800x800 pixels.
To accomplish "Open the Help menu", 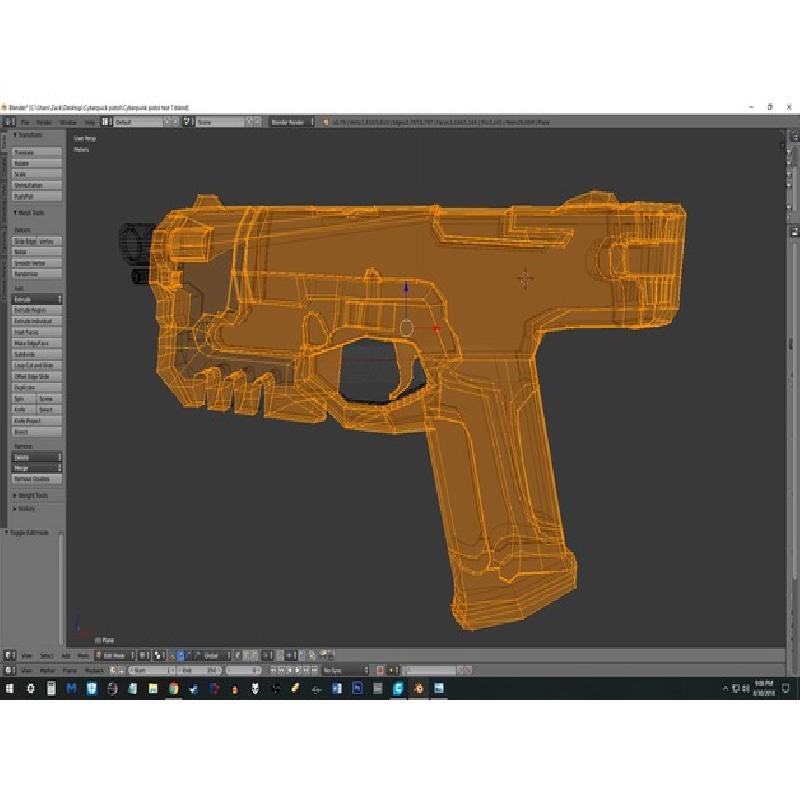I will click(x=90, y=122).
